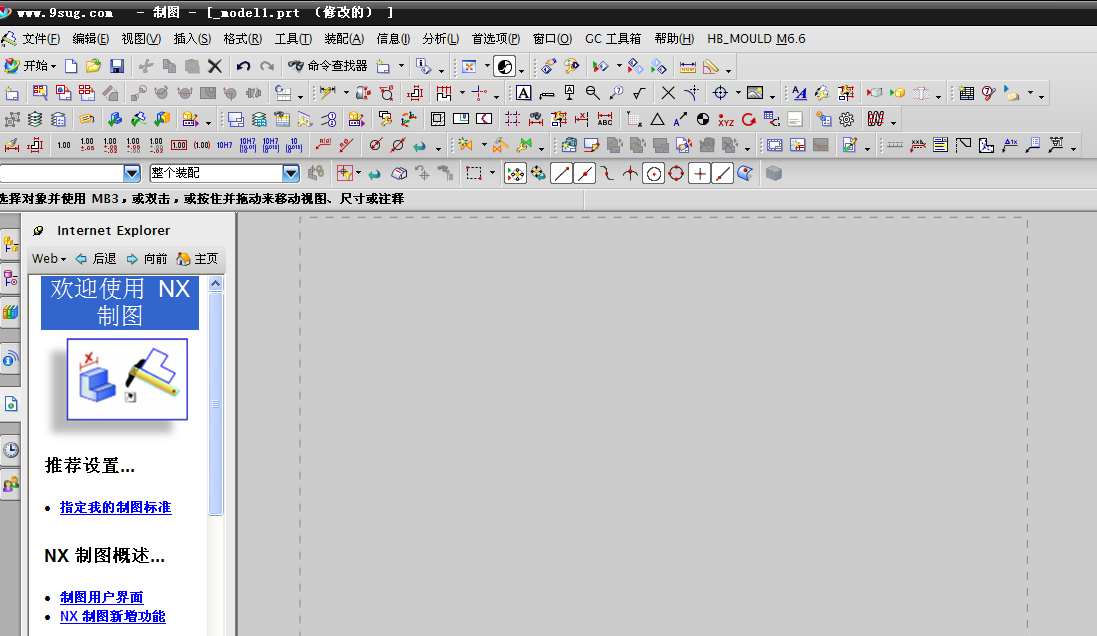Save the part with the floppy disk icon
1097x636 pixels.
tap(117, 66)
